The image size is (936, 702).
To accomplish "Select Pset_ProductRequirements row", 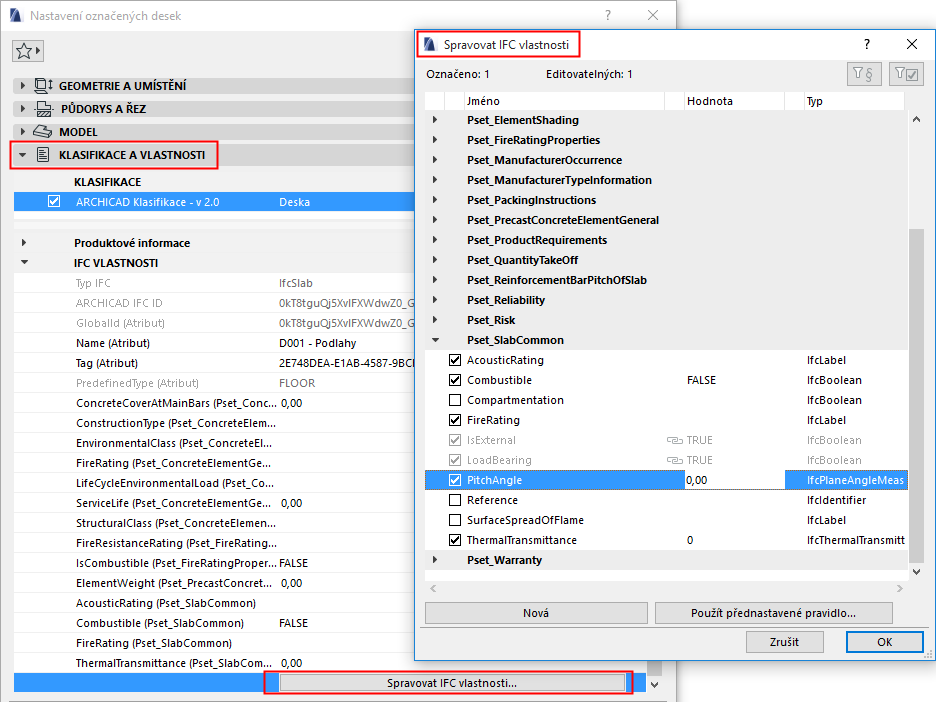I will [x=666, y=240].
